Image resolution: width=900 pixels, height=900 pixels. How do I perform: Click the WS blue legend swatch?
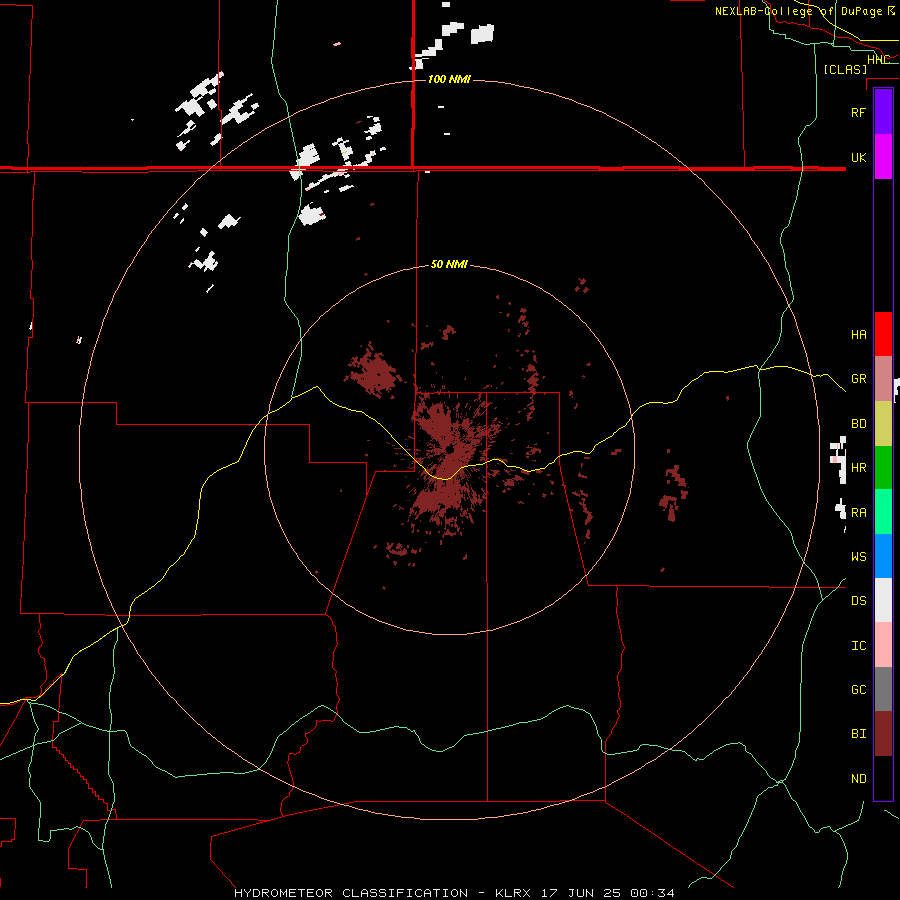coord(883,556)
